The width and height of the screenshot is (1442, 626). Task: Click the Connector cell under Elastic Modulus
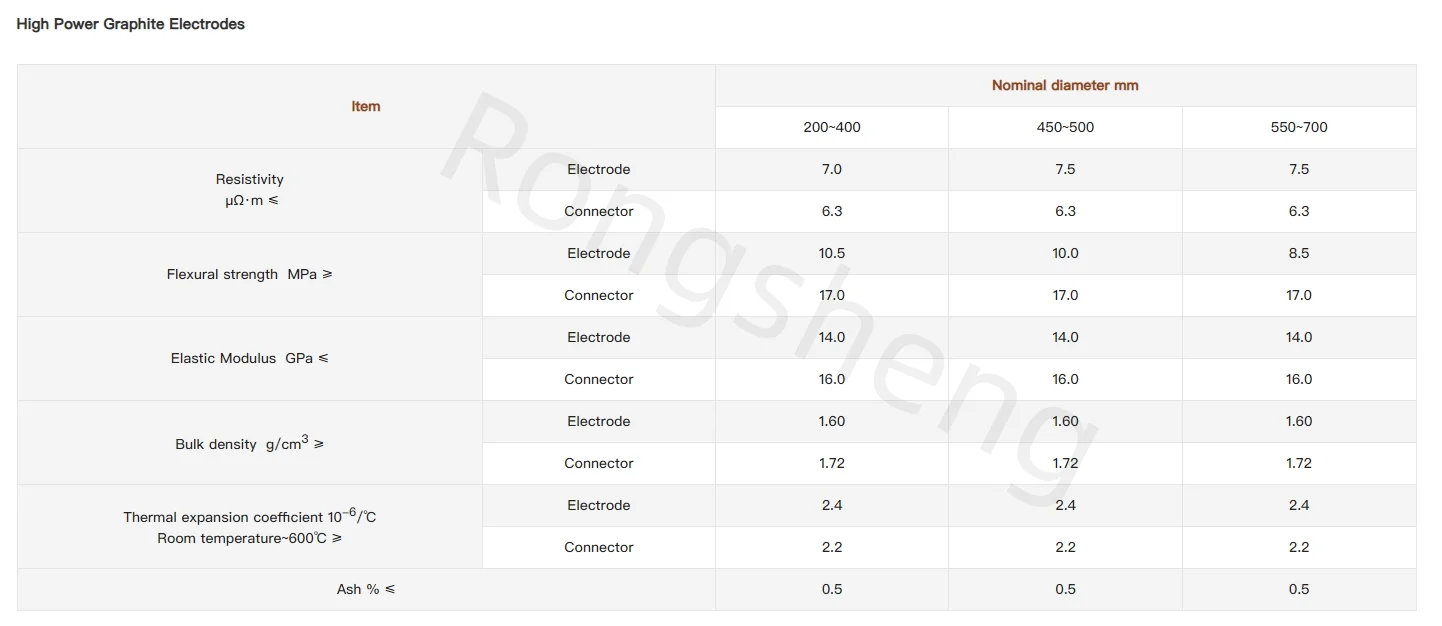click(599, 379)
